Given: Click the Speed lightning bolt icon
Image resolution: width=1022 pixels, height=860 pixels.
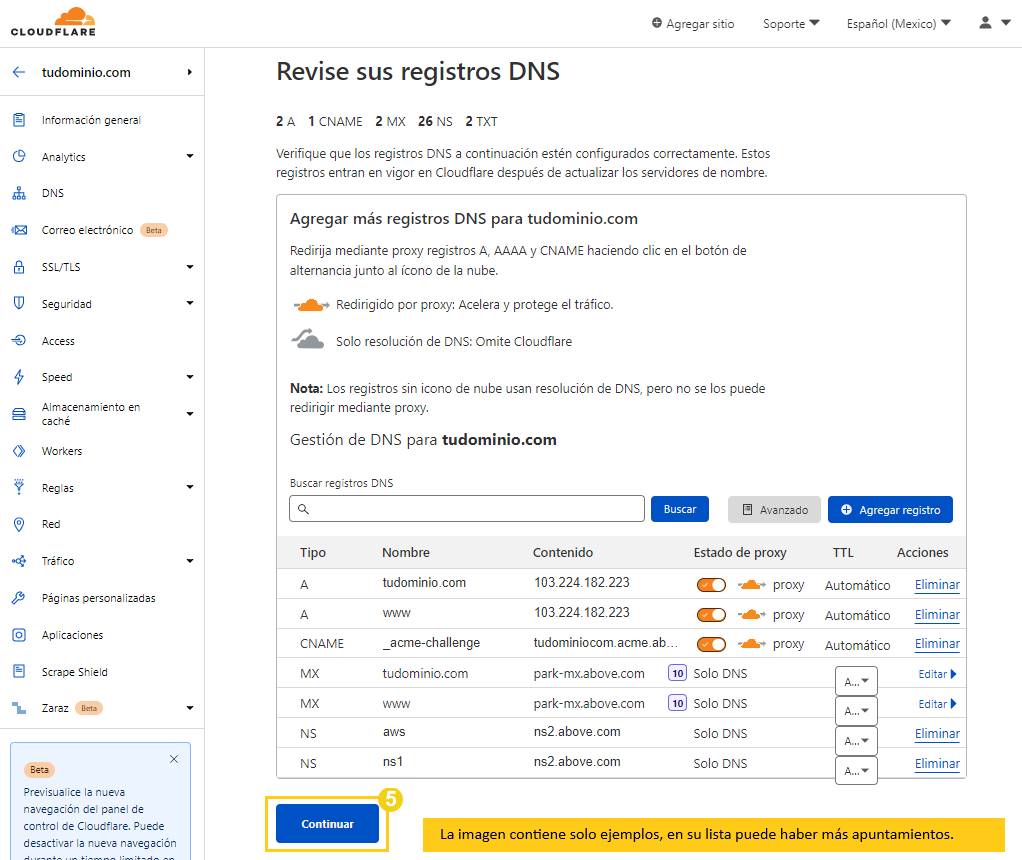Looking at the screenshot, I should 20,377.
